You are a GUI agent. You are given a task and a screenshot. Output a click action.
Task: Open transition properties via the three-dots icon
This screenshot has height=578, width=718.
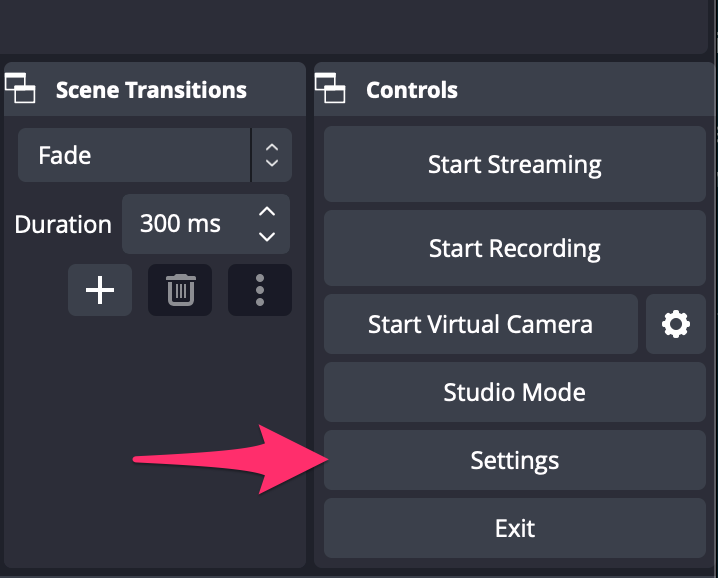[260, 290]
